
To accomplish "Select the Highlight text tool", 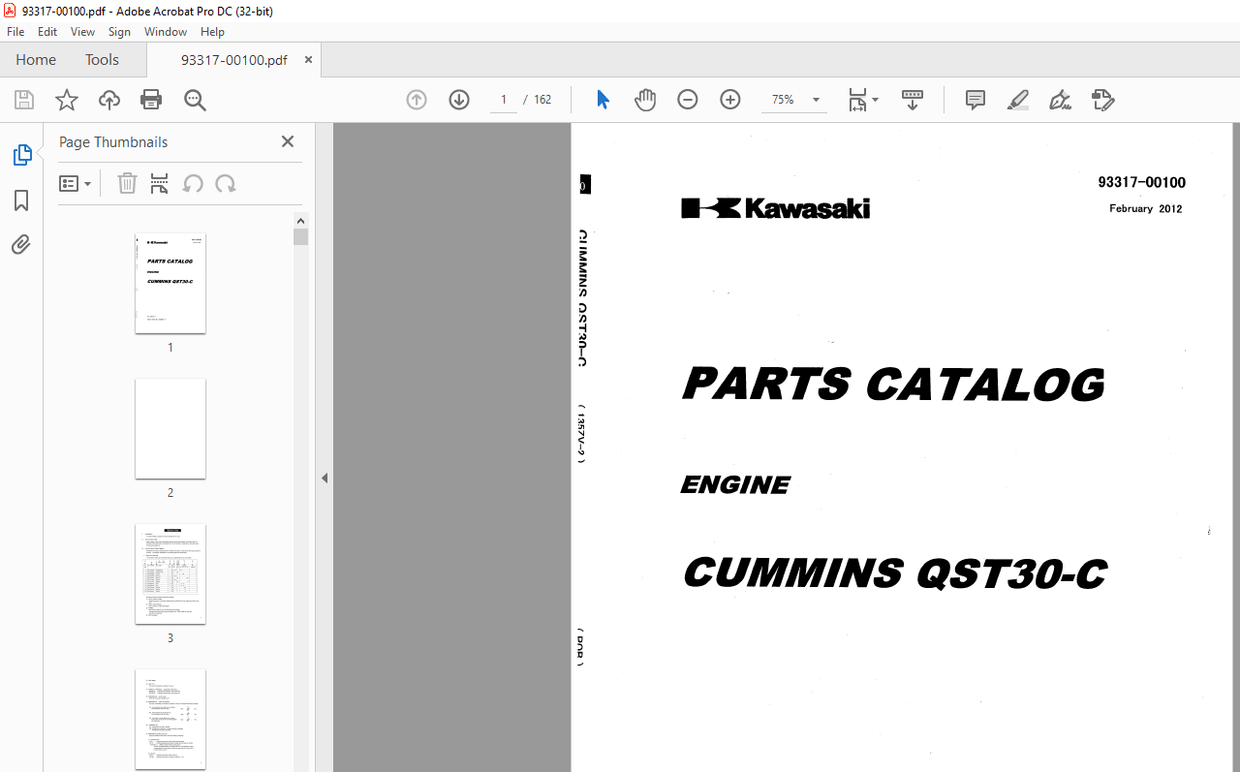I will tap(1018, 99).
